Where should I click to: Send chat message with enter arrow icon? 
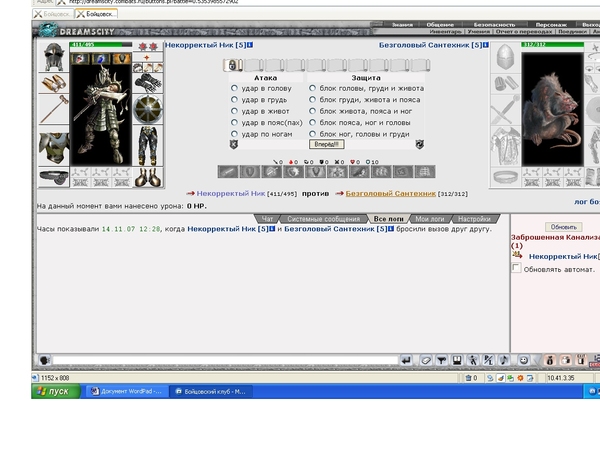click(406, 360)
